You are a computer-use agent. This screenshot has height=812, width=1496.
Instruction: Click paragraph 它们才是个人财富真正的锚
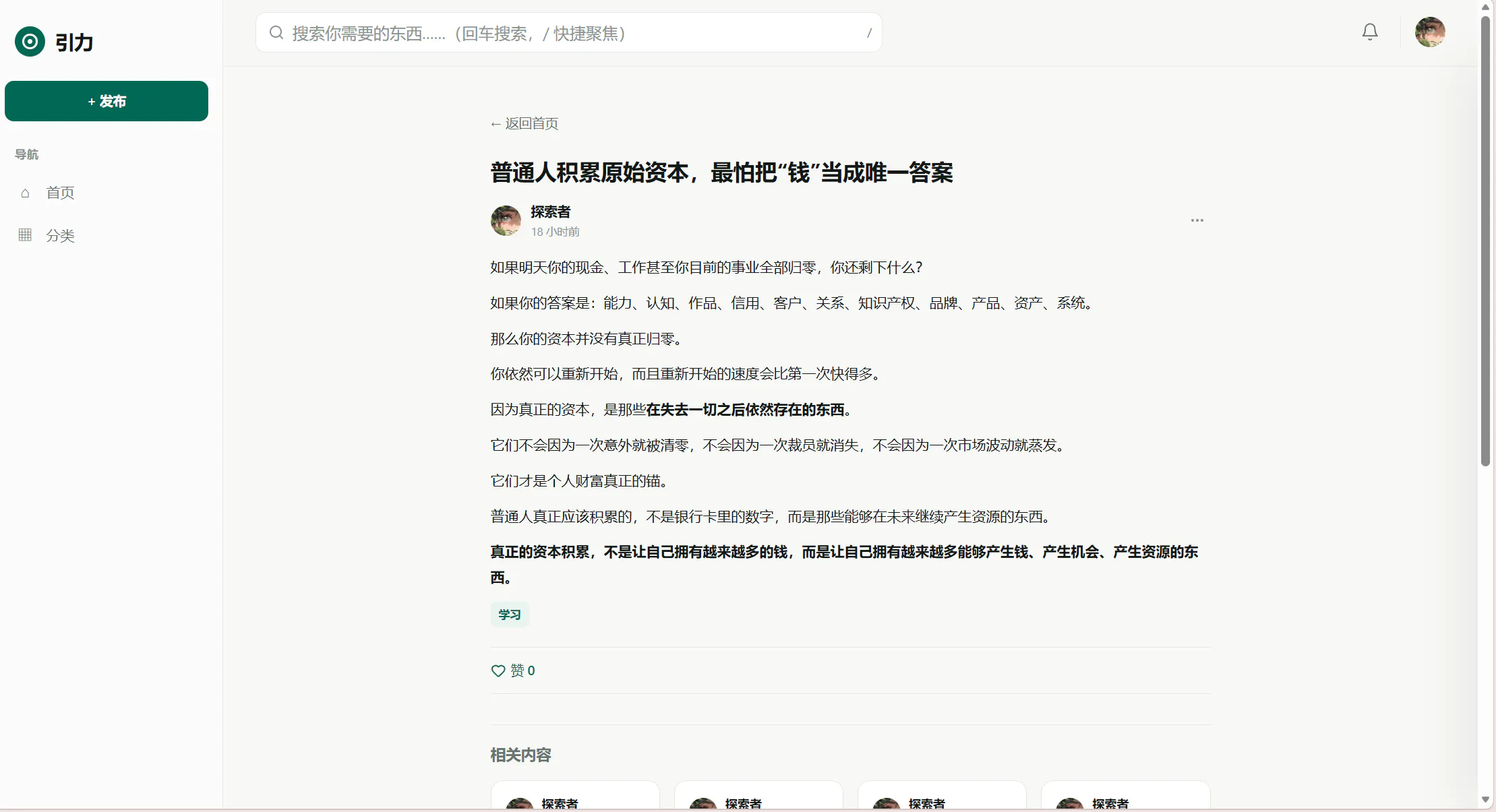pyautogui.click(x=578, y=481)
